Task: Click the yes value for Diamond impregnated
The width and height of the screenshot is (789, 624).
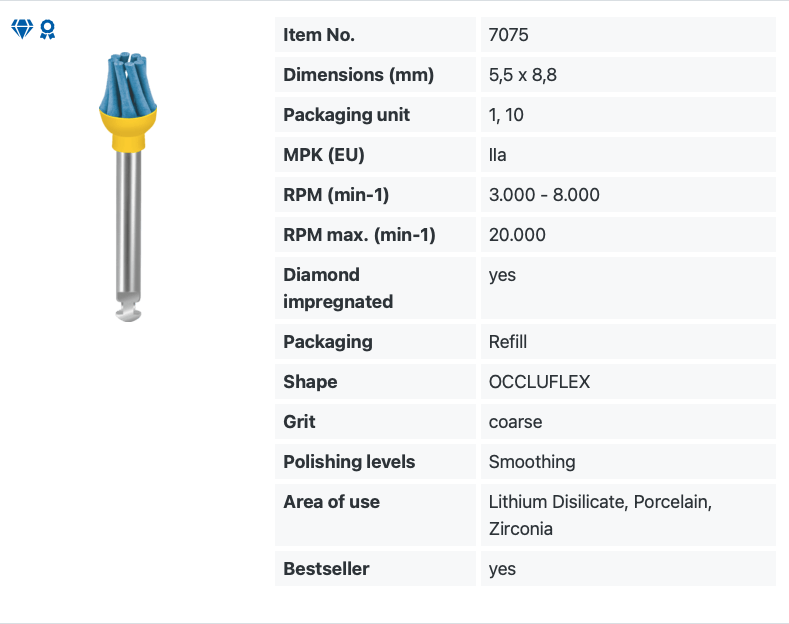Action: [x=502, y=275]
